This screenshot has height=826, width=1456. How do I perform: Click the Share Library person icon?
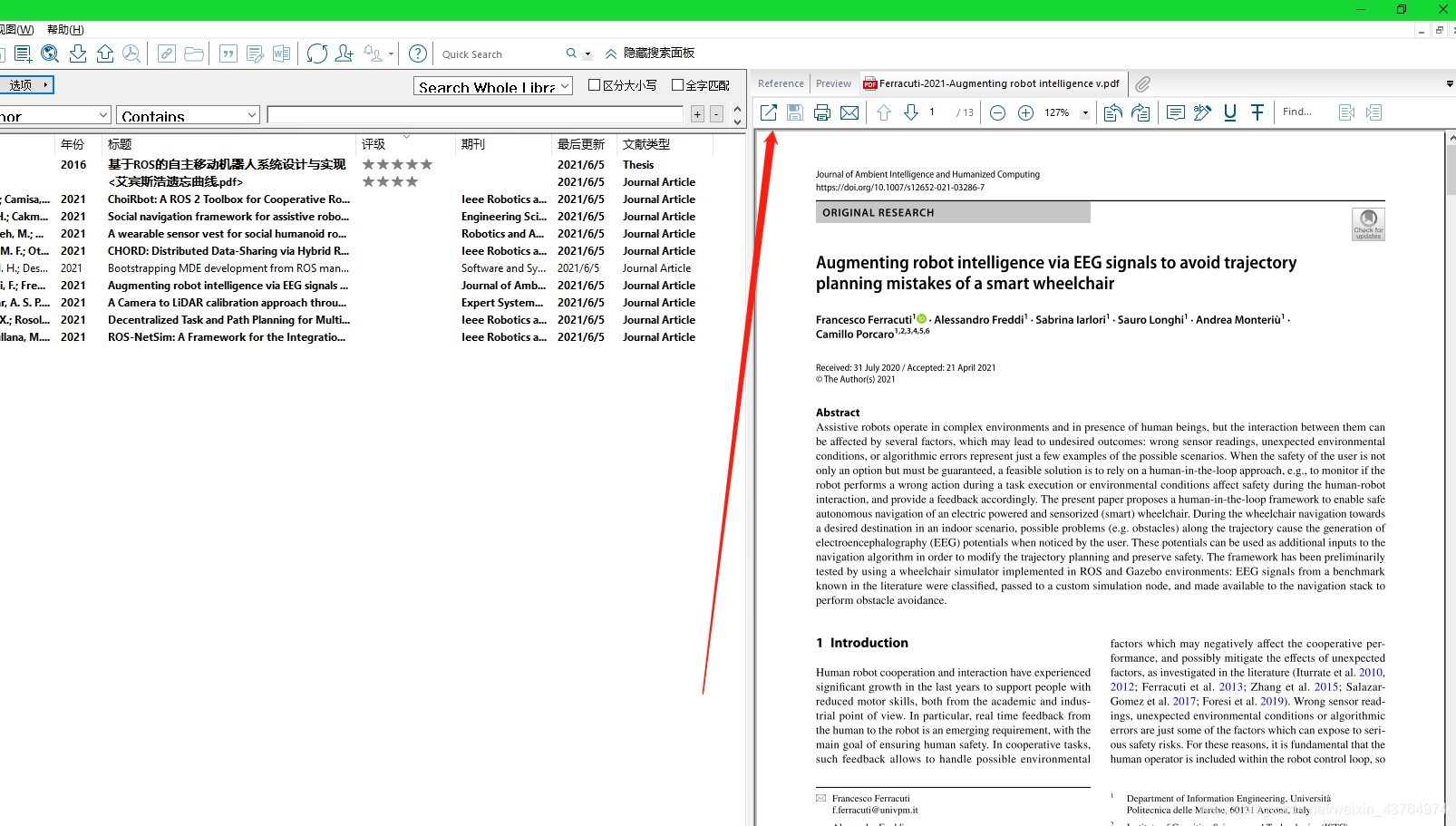345,53
